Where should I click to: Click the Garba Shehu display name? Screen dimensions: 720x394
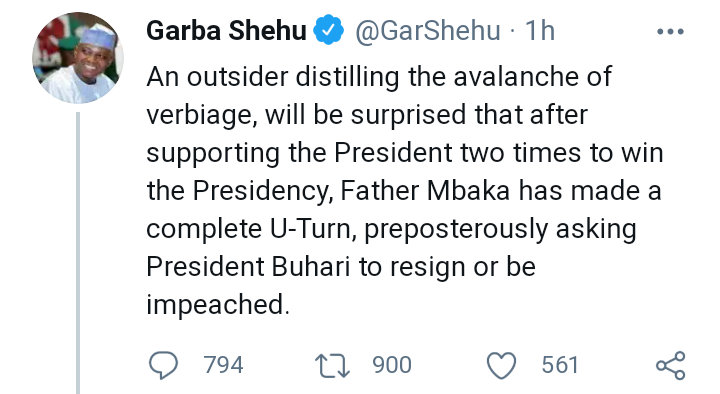click(x=226, y=30)
